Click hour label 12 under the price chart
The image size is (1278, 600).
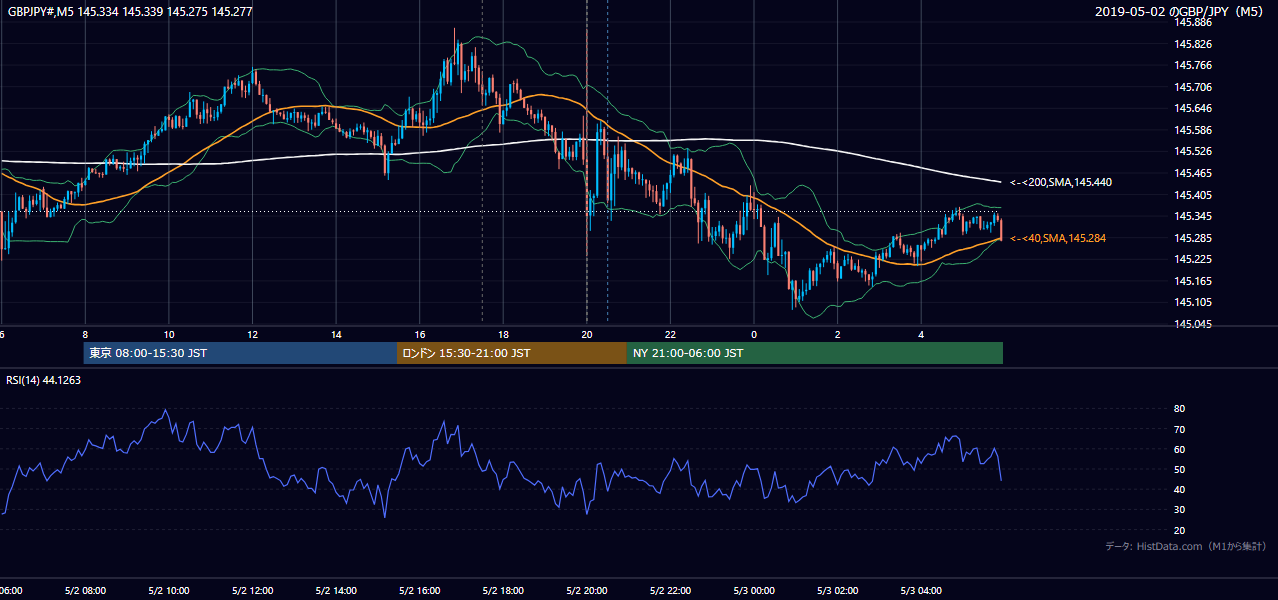(252, 335)
